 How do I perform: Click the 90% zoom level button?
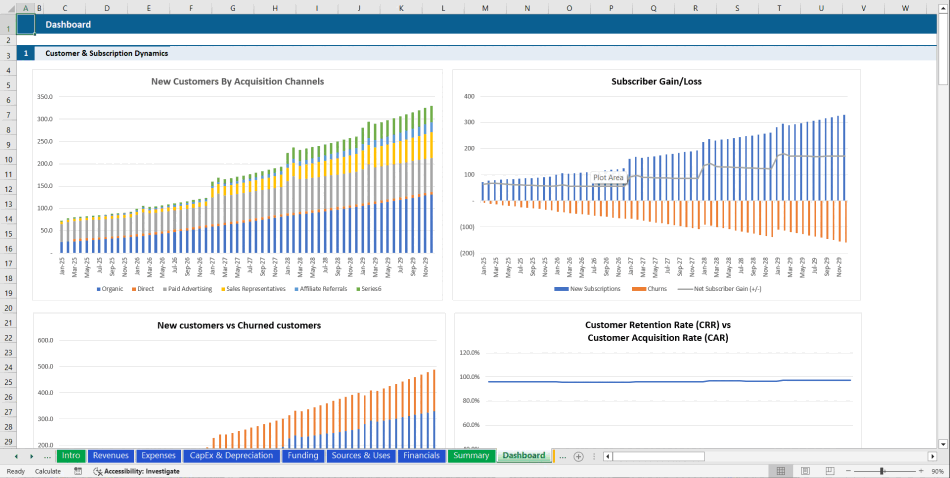937,471
